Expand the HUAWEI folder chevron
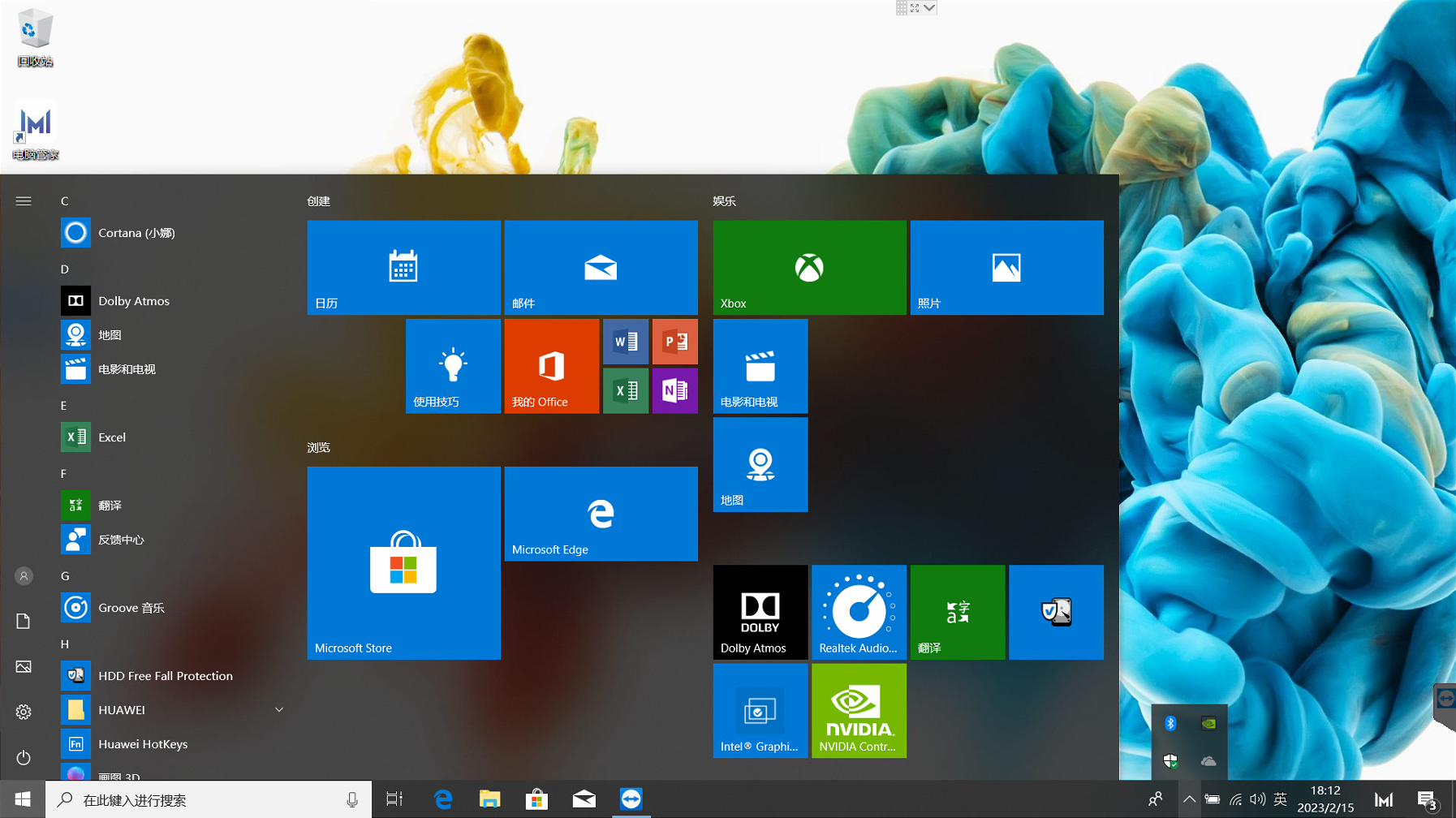1456x818 pixels. coord(279,710)
